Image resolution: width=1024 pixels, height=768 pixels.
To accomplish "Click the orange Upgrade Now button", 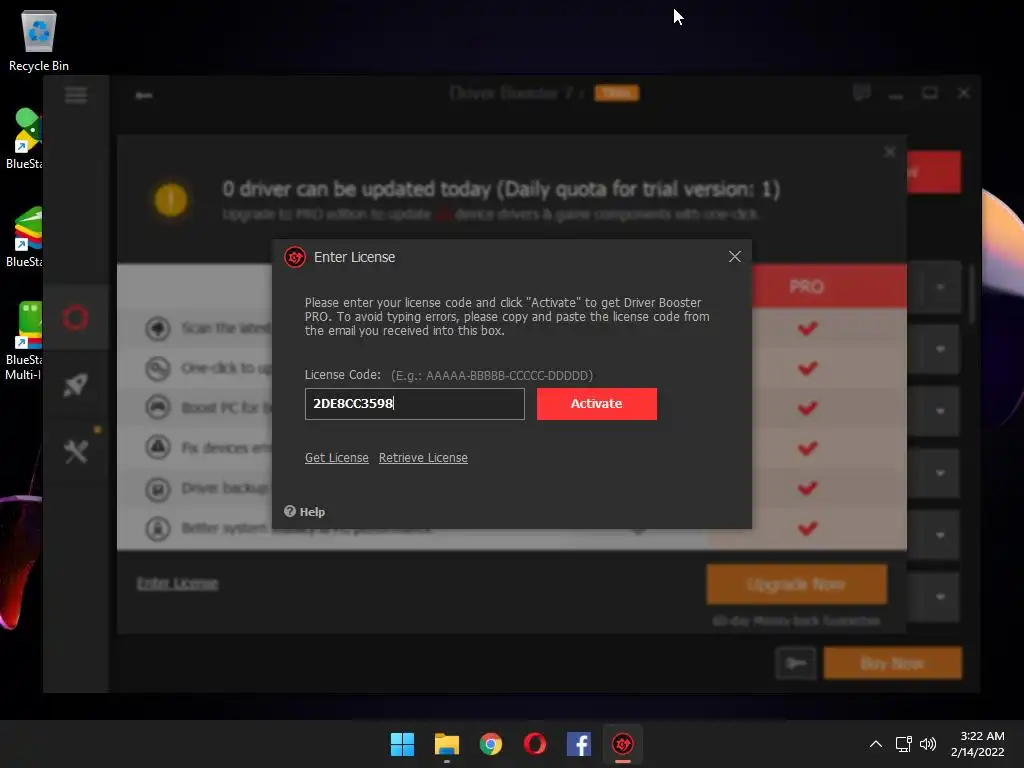I will [796, 584].
